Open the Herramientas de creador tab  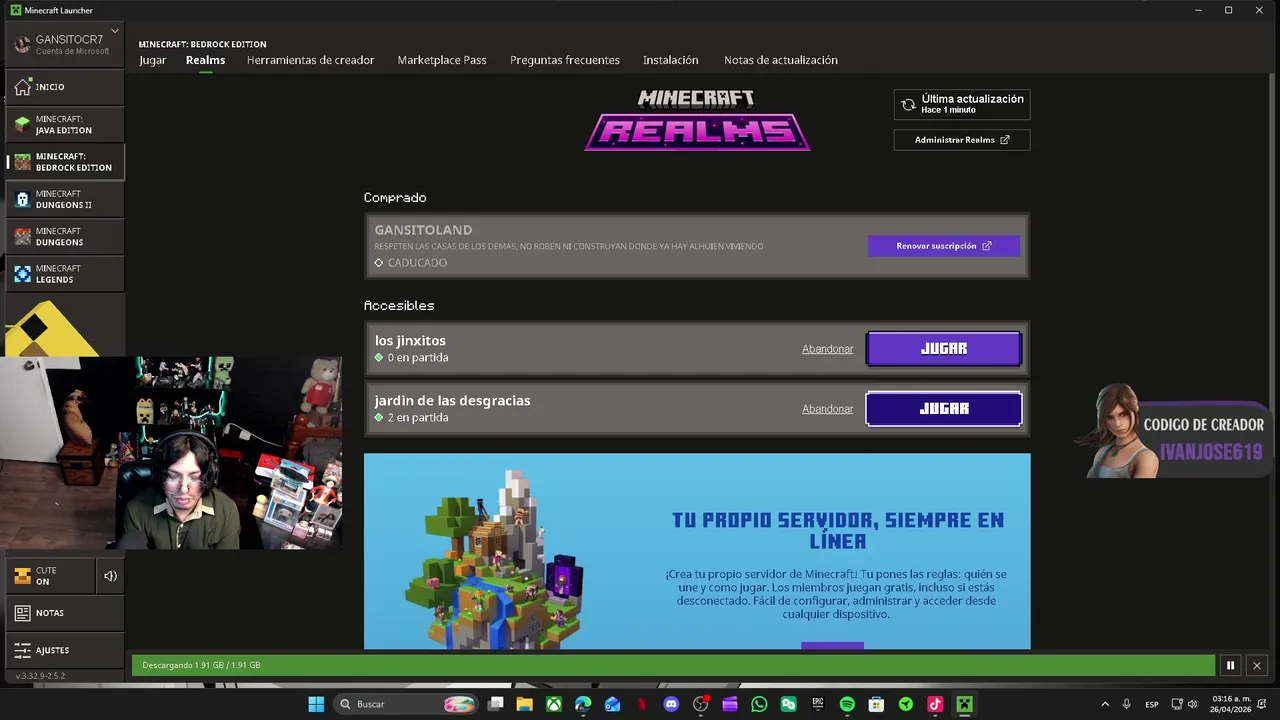point(310,60)
